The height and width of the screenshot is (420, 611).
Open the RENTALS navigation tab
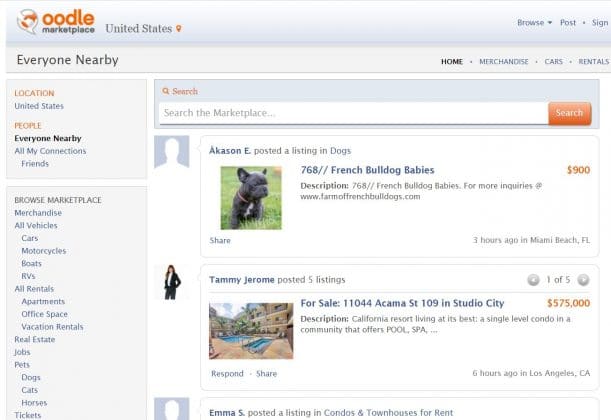[593, 62]
